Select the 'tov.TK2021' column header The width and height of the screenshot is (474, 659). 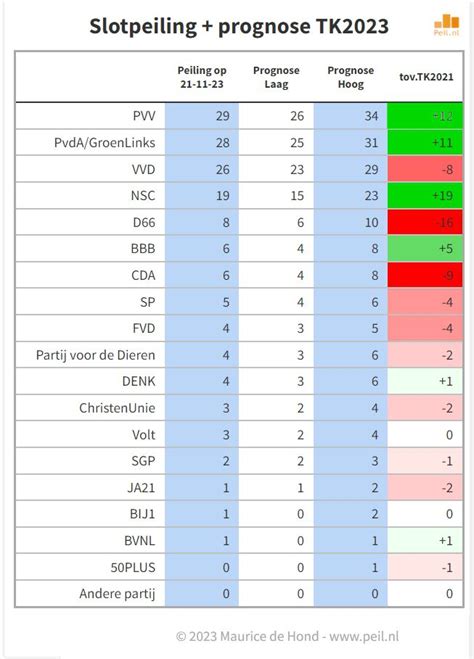426,77
